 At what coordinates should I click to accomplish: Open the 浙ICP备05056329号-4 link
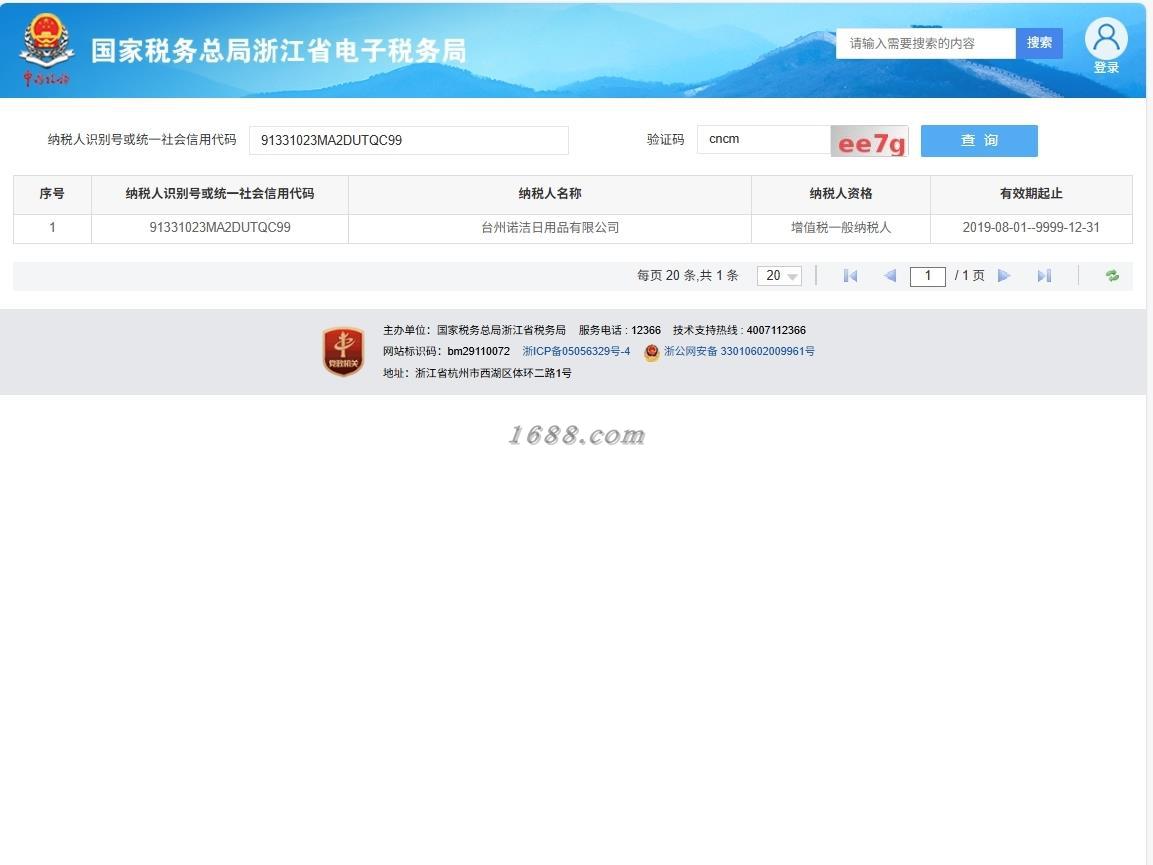tap(576, 352)
